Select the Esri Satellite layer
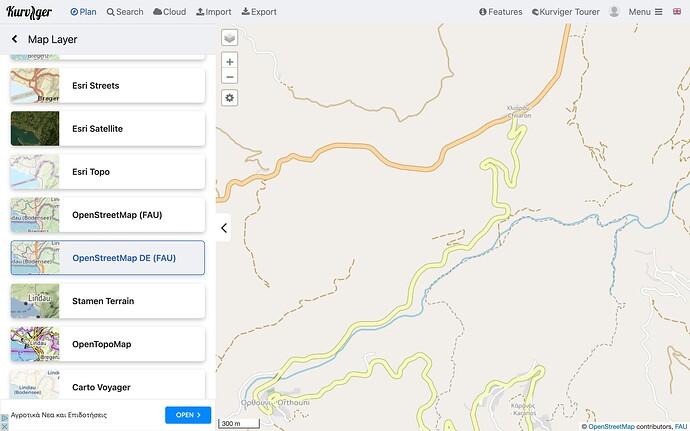The image size is (690, 431). pyautogui.click(x=108, y=129)
